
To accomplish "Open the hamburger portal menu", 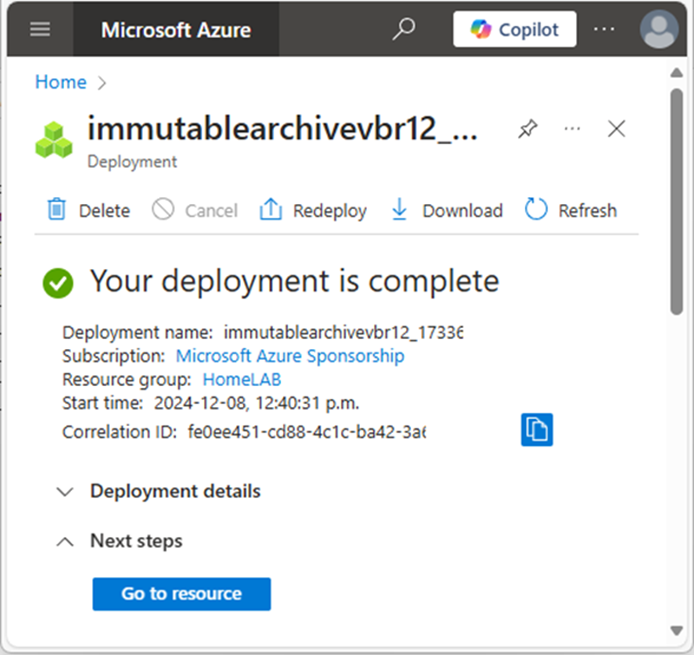I will click(x=40, y=30).
